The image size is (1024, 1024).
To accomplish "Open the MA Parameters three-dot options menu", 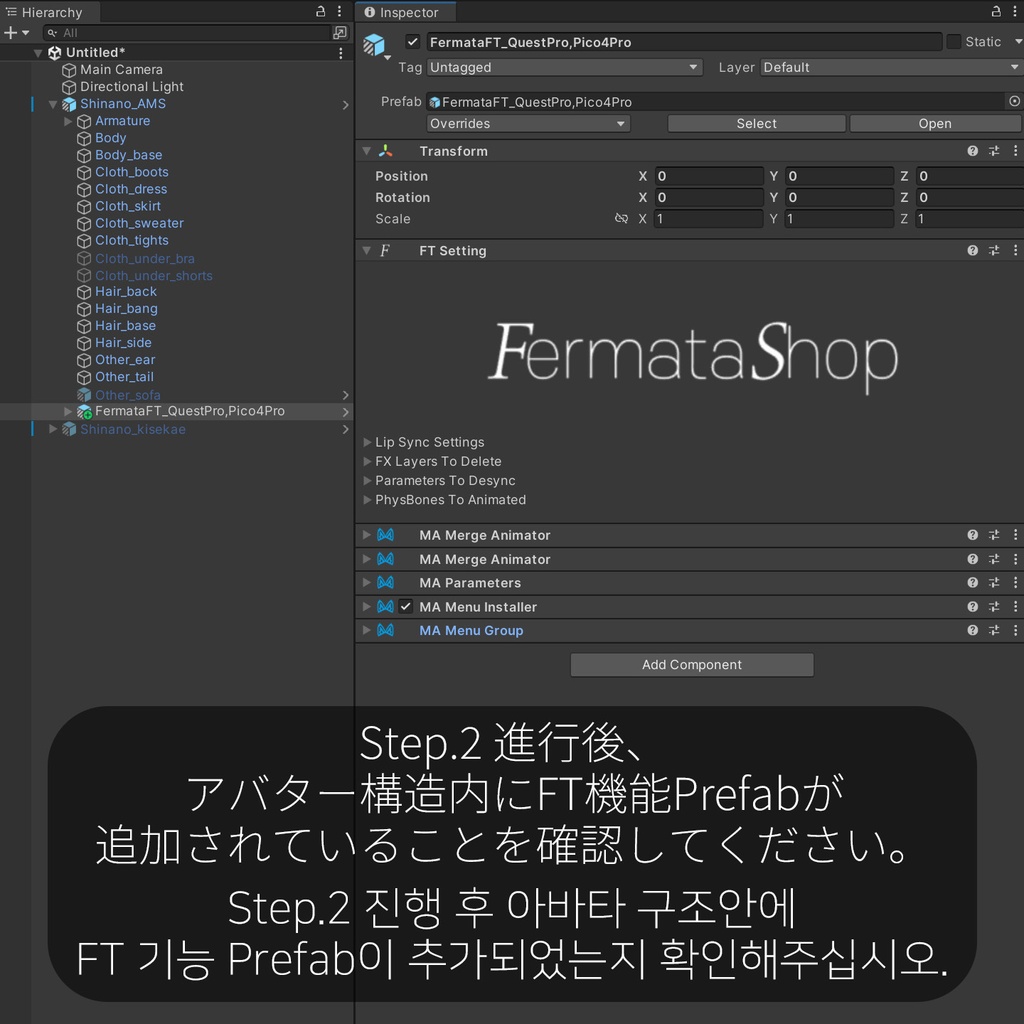I will tap(1017, 582).
